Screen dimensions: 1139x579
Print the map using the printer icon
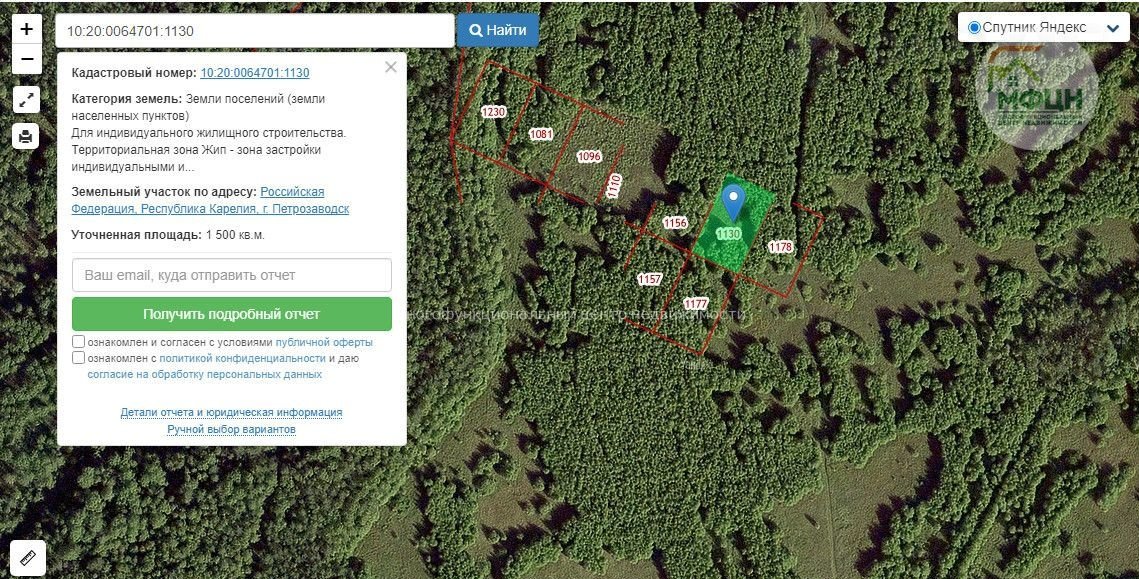(26, 136)
